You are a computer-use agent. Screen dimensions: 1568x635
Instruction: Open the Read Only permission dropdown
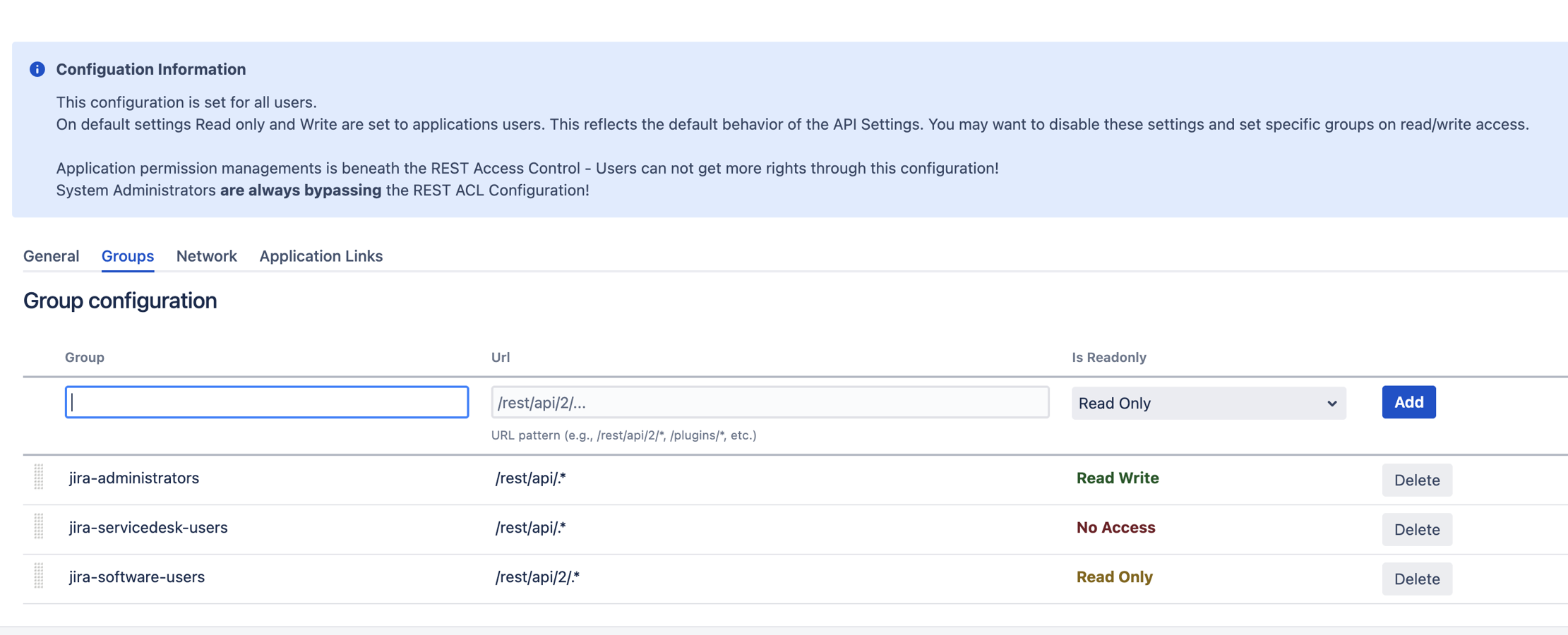coord(1208,403)
